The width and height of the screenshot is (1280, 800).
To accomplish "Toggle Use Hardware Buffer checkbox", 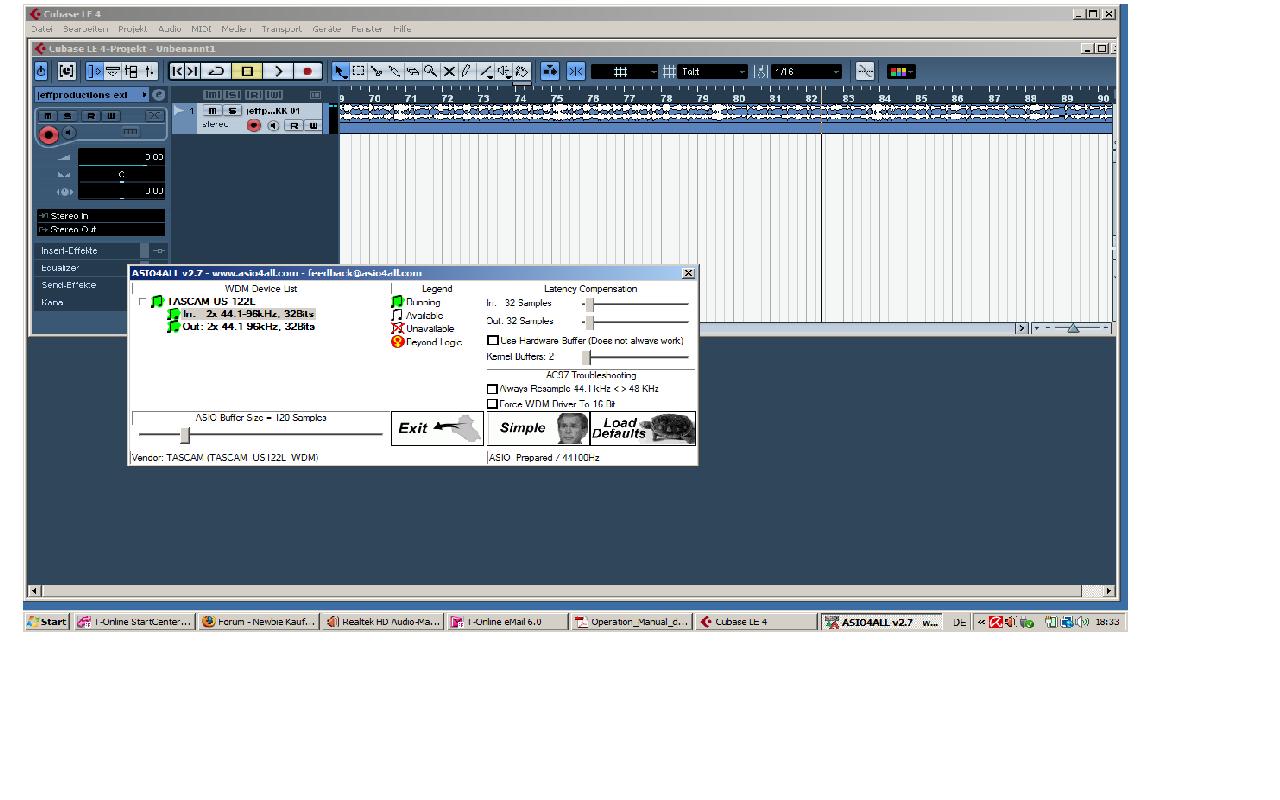I will 492,341.
